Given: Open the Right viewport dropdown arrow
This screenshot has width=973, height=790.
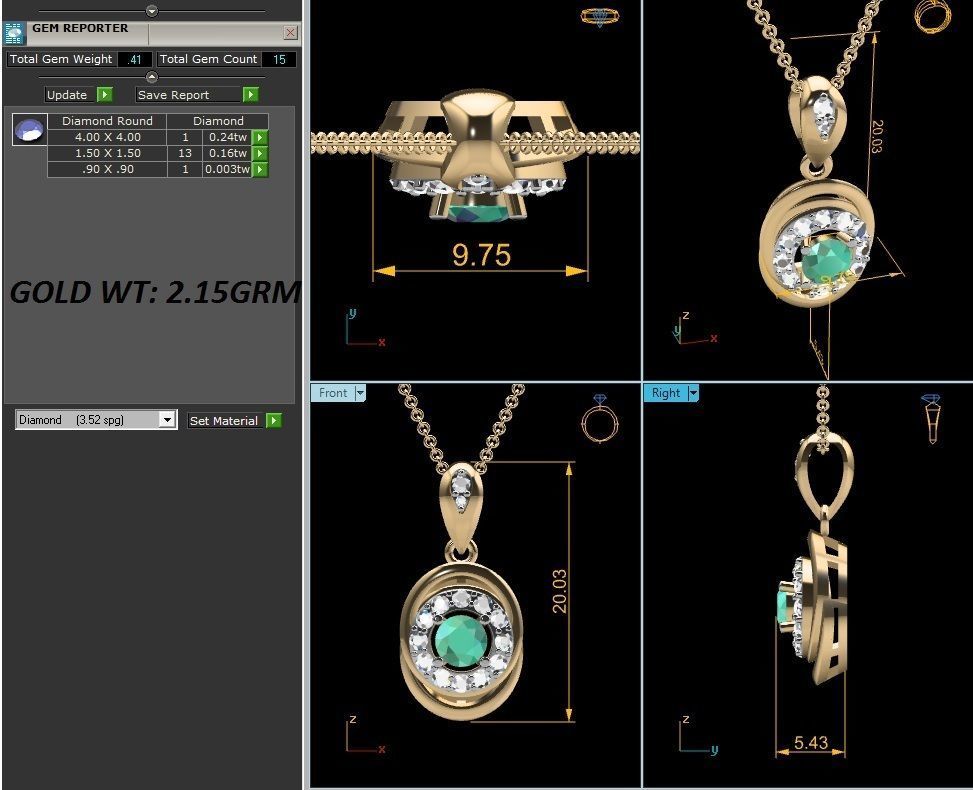Looking at the screenshot, I should point(693,393).
